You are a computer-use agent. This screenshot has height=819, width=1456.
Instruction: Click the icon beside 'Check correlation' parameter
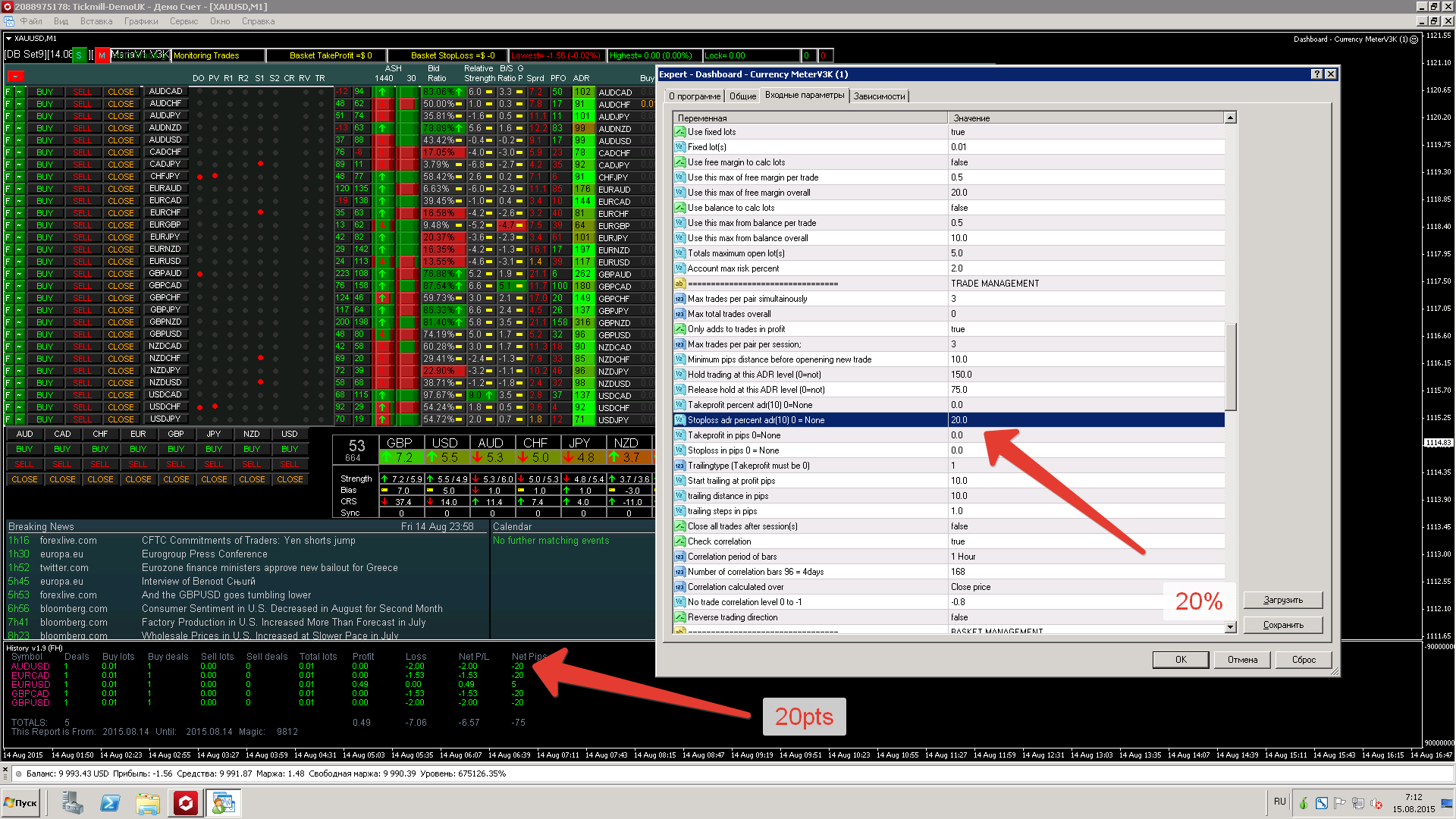pyautogui.click(x=680, y=541)
